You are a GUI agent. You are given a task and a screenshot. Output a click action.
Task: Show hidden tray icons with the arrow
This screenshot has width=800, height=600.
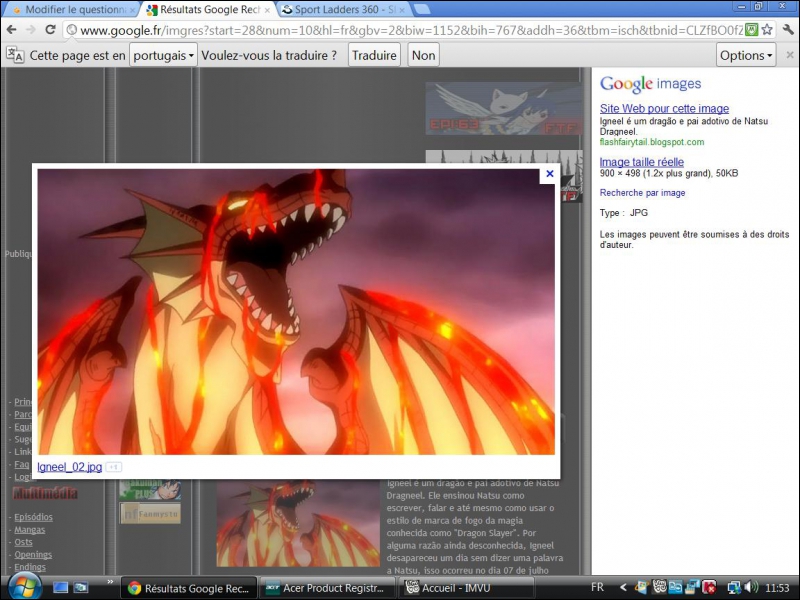[x=623, y=588]
